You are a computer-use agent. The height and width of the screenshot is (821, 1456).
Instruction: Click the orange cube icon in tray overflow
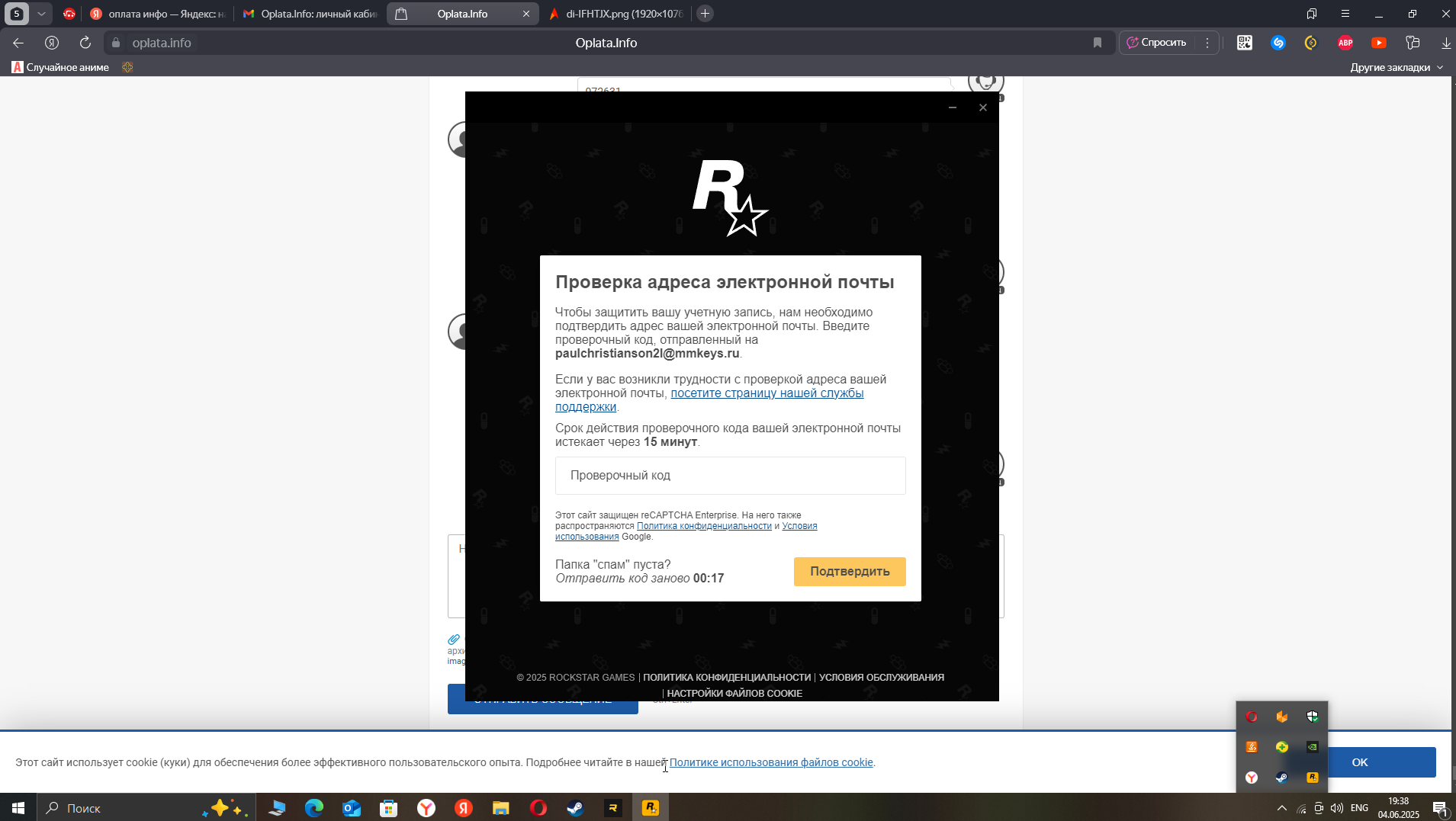click(1282, 717)
